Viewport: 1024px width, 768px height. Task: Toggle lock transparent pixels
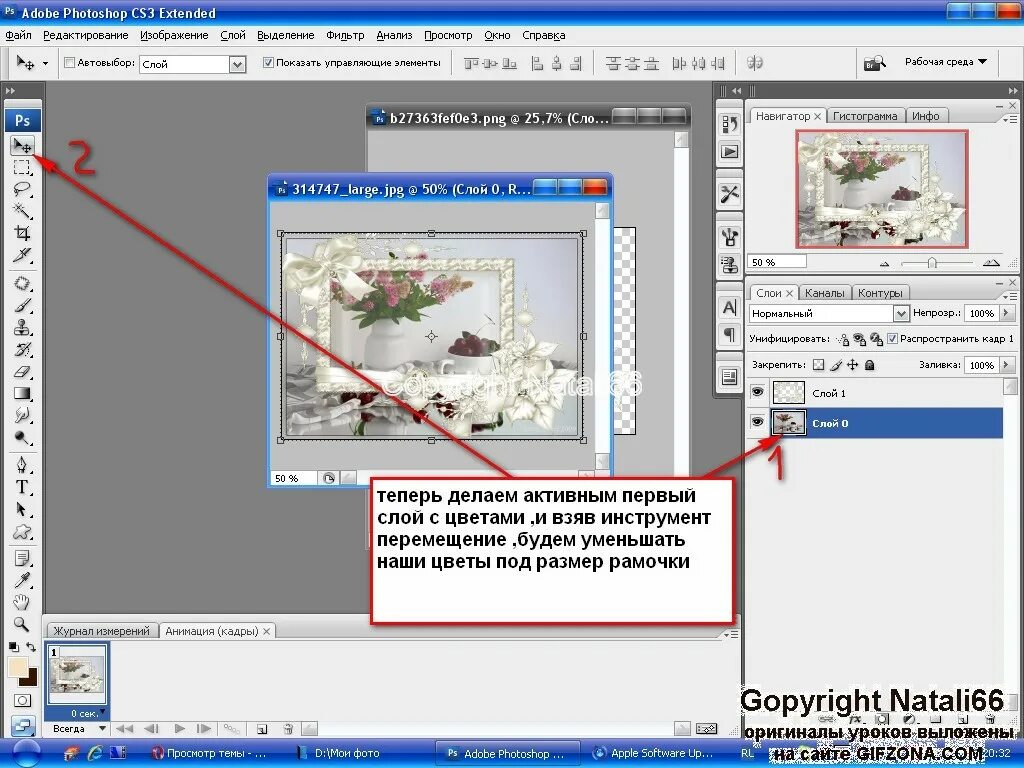tap(818, 365)
